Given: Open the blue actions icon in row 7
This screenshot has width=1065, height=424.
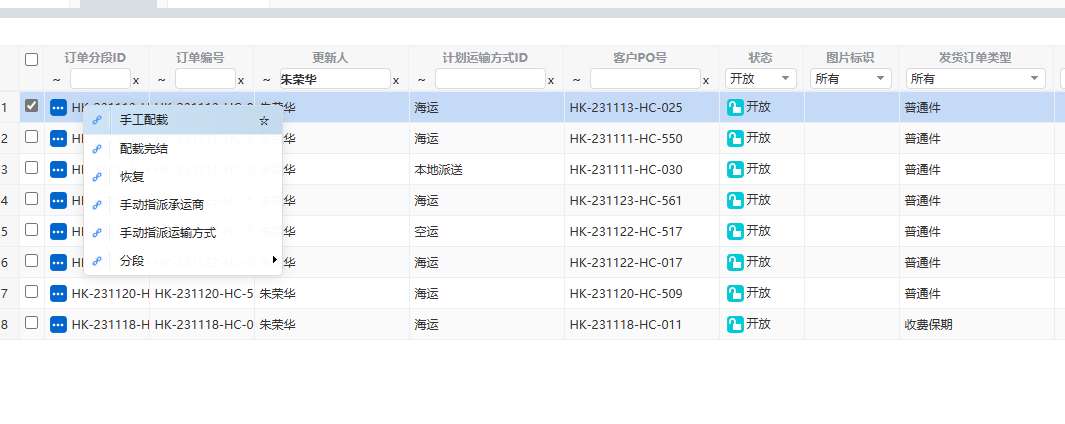Looking at the screenshot, I should click(58, 294).
